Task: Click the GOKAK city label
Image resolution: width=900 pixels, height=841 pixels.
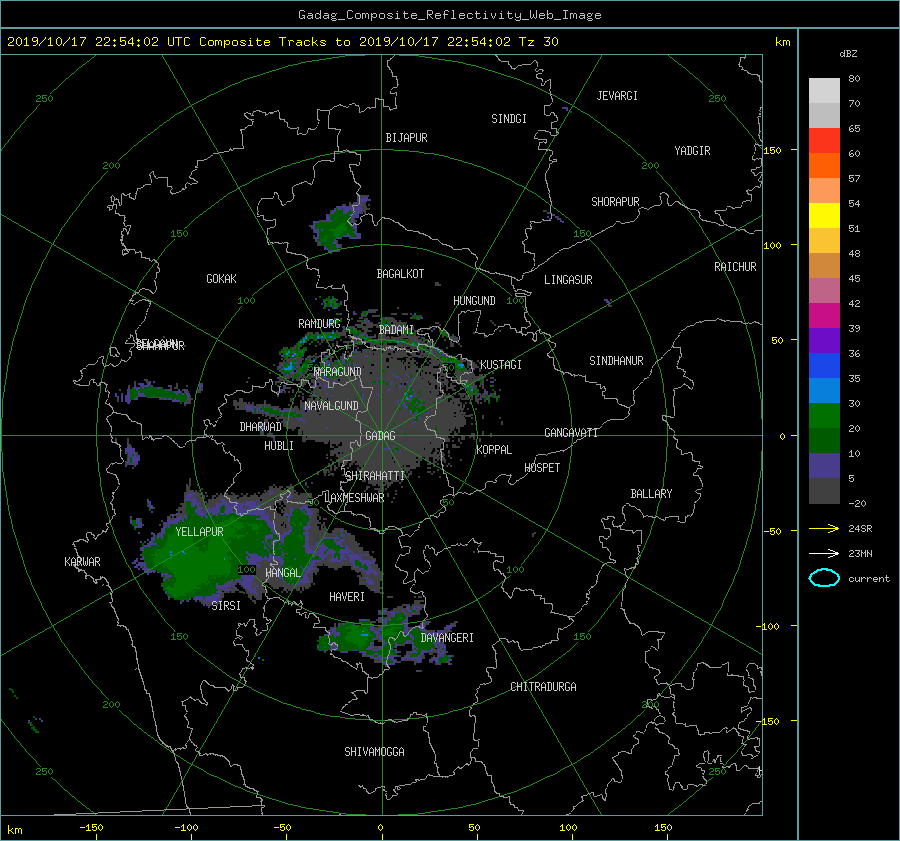Action: 221,279
